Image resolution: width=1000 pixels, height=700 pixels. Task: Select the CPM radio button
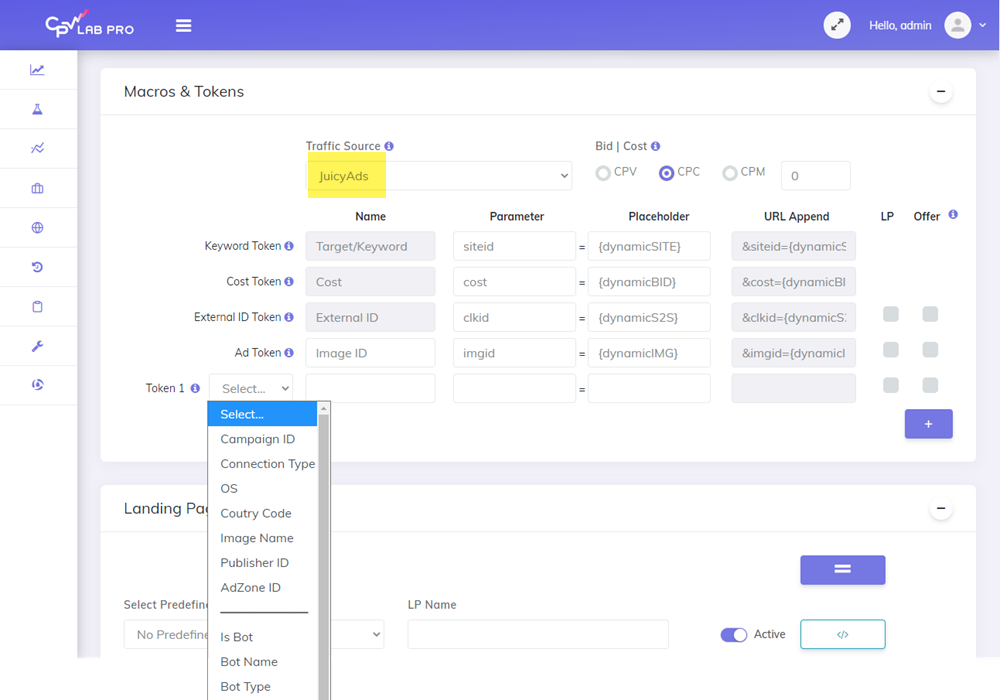(x=730, y=173)
